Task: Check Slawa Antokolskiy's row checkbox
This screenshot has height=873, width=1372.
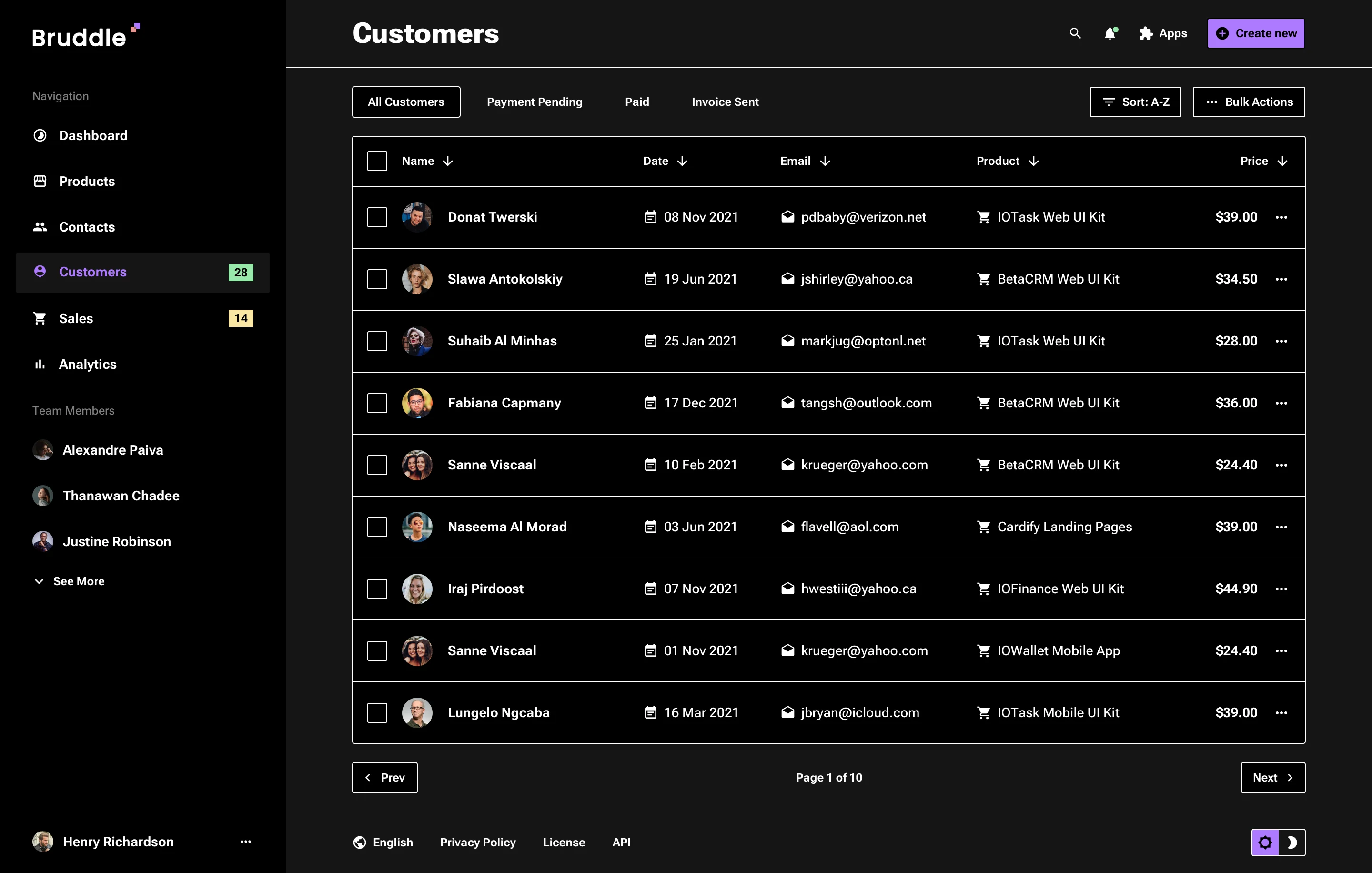Action: [x=377, y=279]
